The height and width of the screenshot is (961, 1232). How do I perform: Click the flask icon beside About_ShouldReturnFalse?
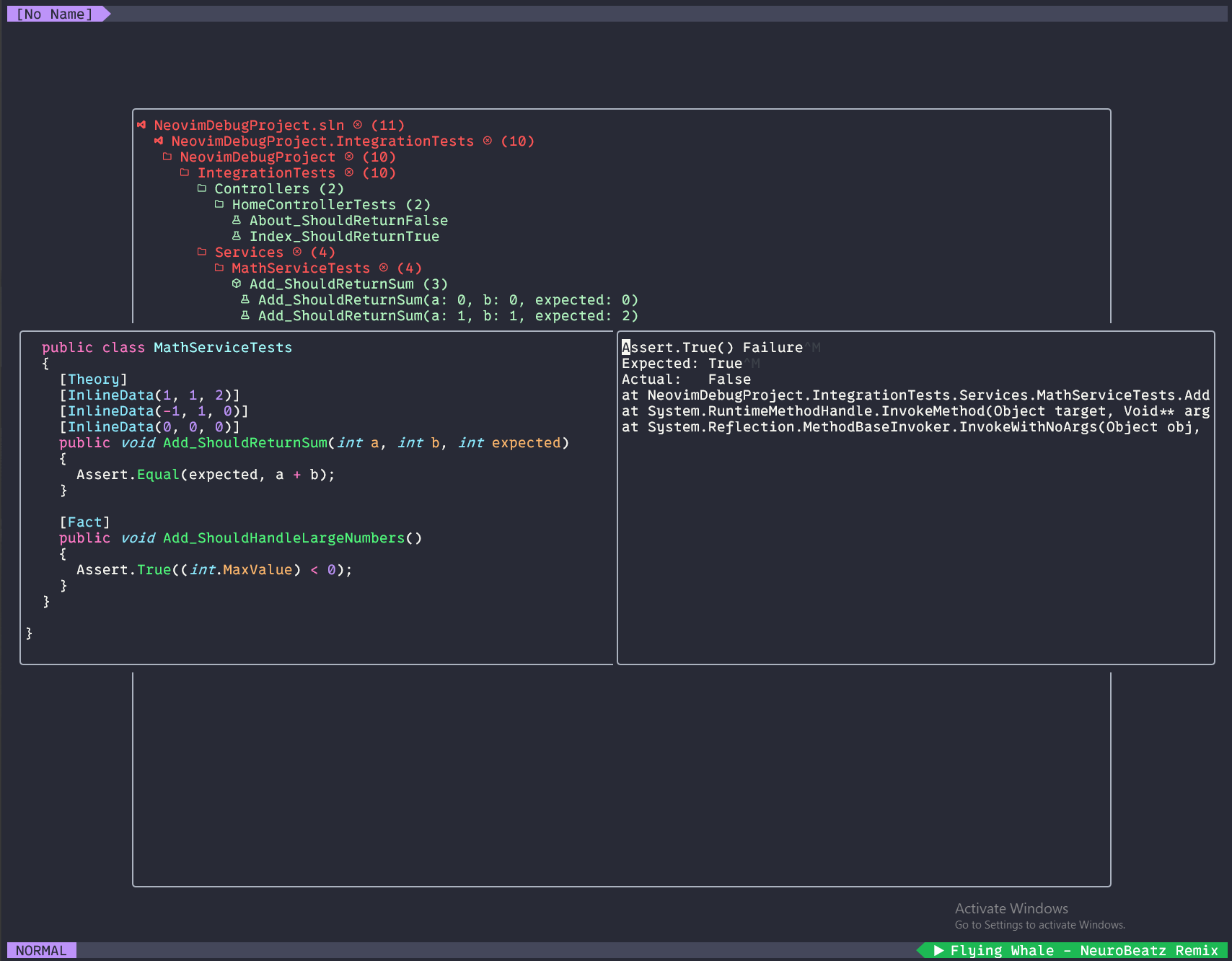click(x=237, y=220)
